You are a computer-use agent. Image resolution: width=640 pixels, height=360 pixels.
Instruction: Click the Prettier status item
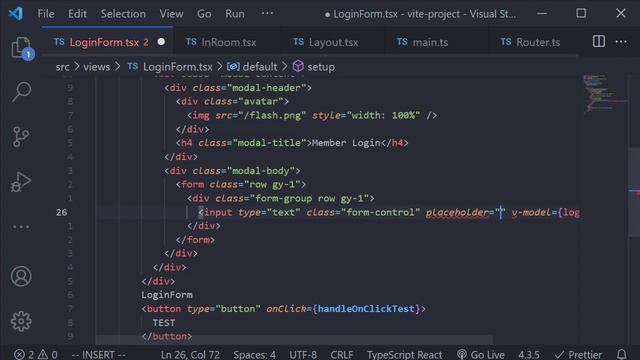click(578, 354)
